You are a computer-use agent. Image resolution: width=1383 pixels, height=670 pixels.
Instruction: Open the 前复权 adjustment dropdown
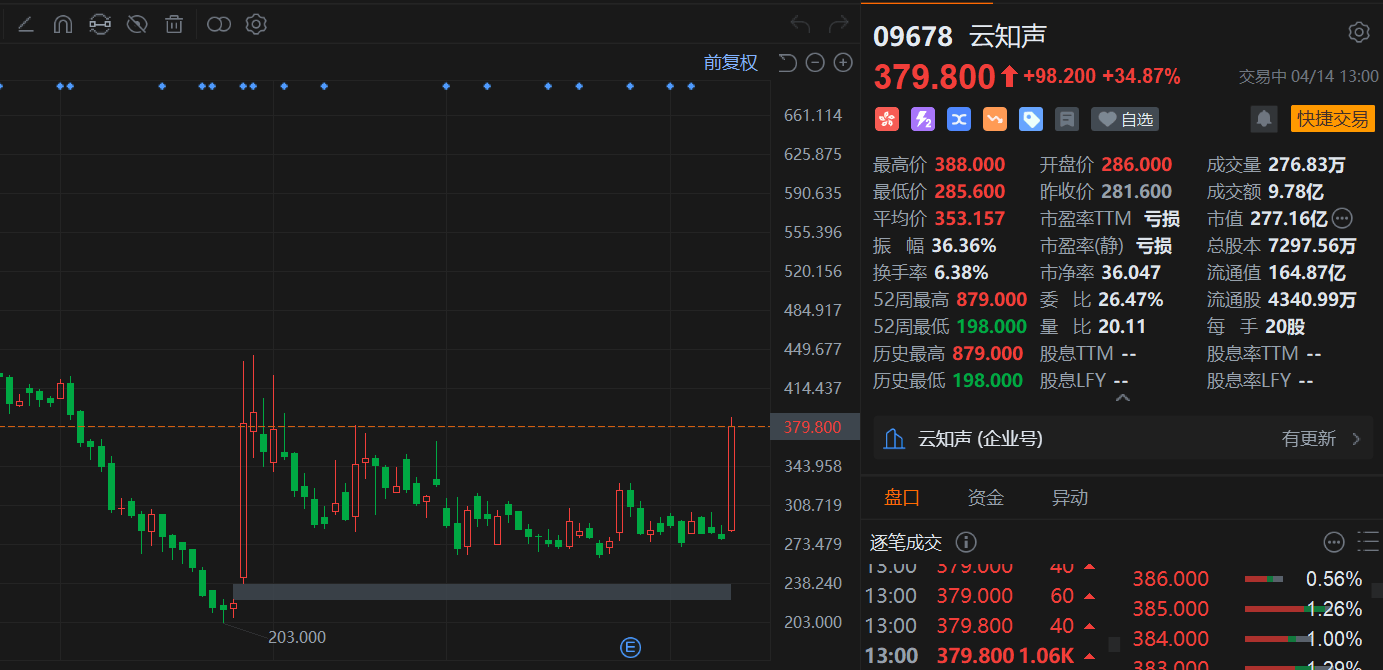(731, 62)
